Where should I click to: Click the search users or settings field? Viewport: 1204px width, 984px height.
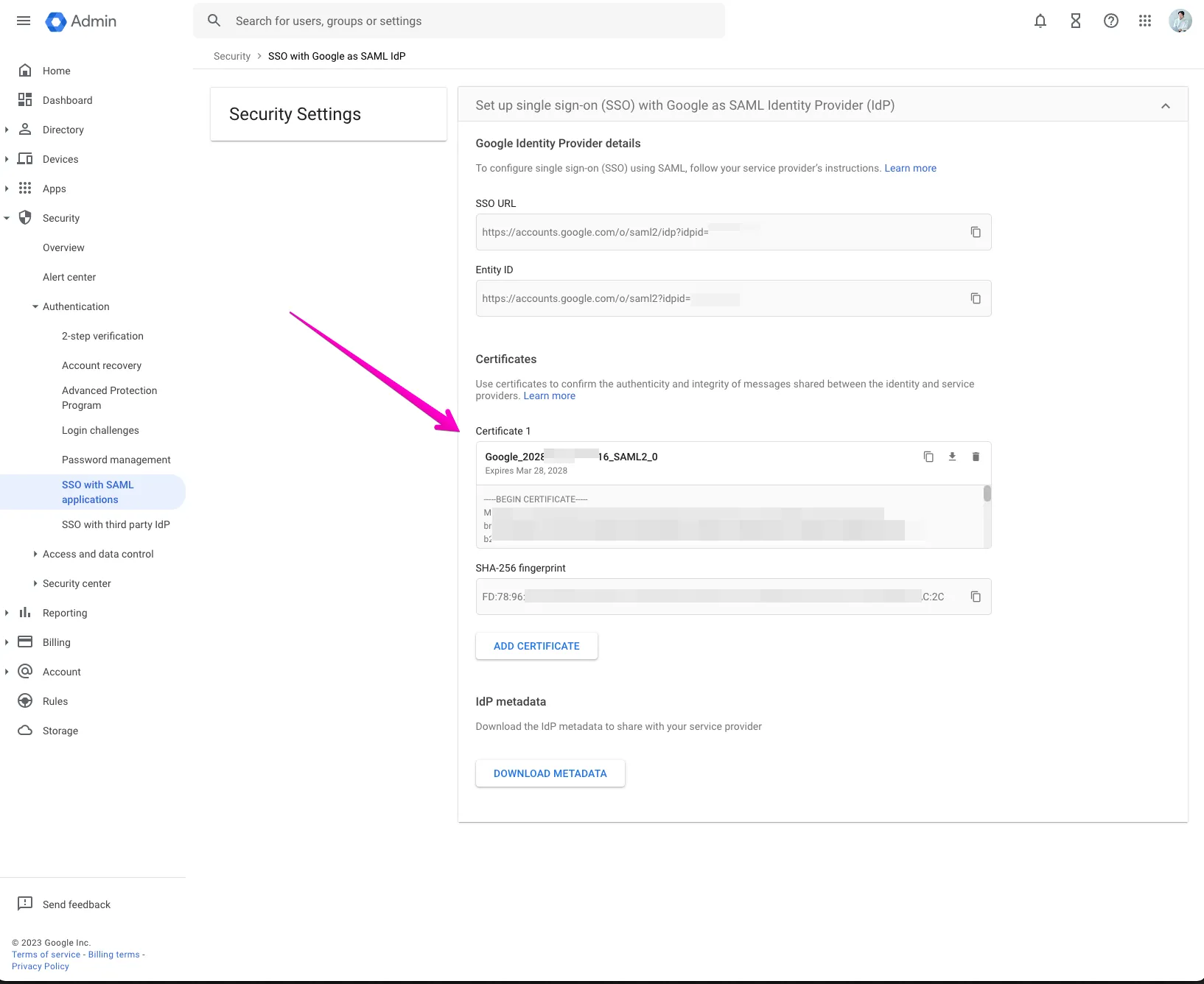[x=472, y=21]
